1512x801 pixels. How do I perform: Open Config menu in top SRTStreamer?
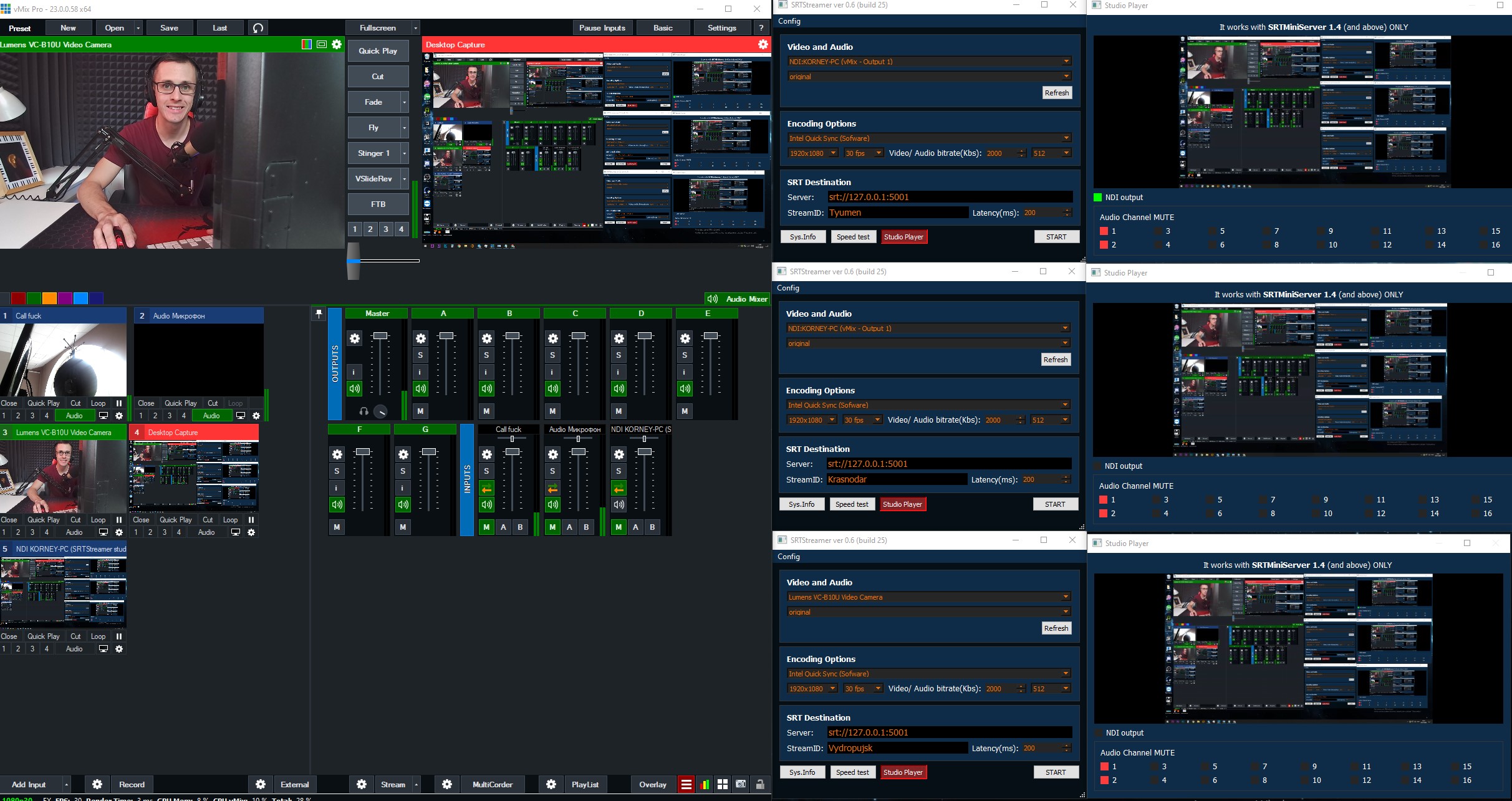tap(789, 21)
